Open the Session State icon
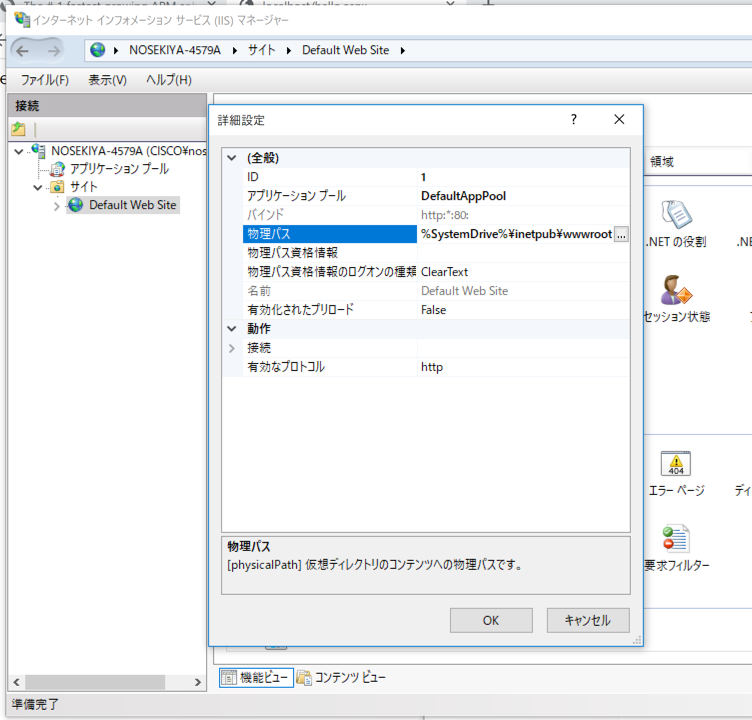 tap(676, 290)
